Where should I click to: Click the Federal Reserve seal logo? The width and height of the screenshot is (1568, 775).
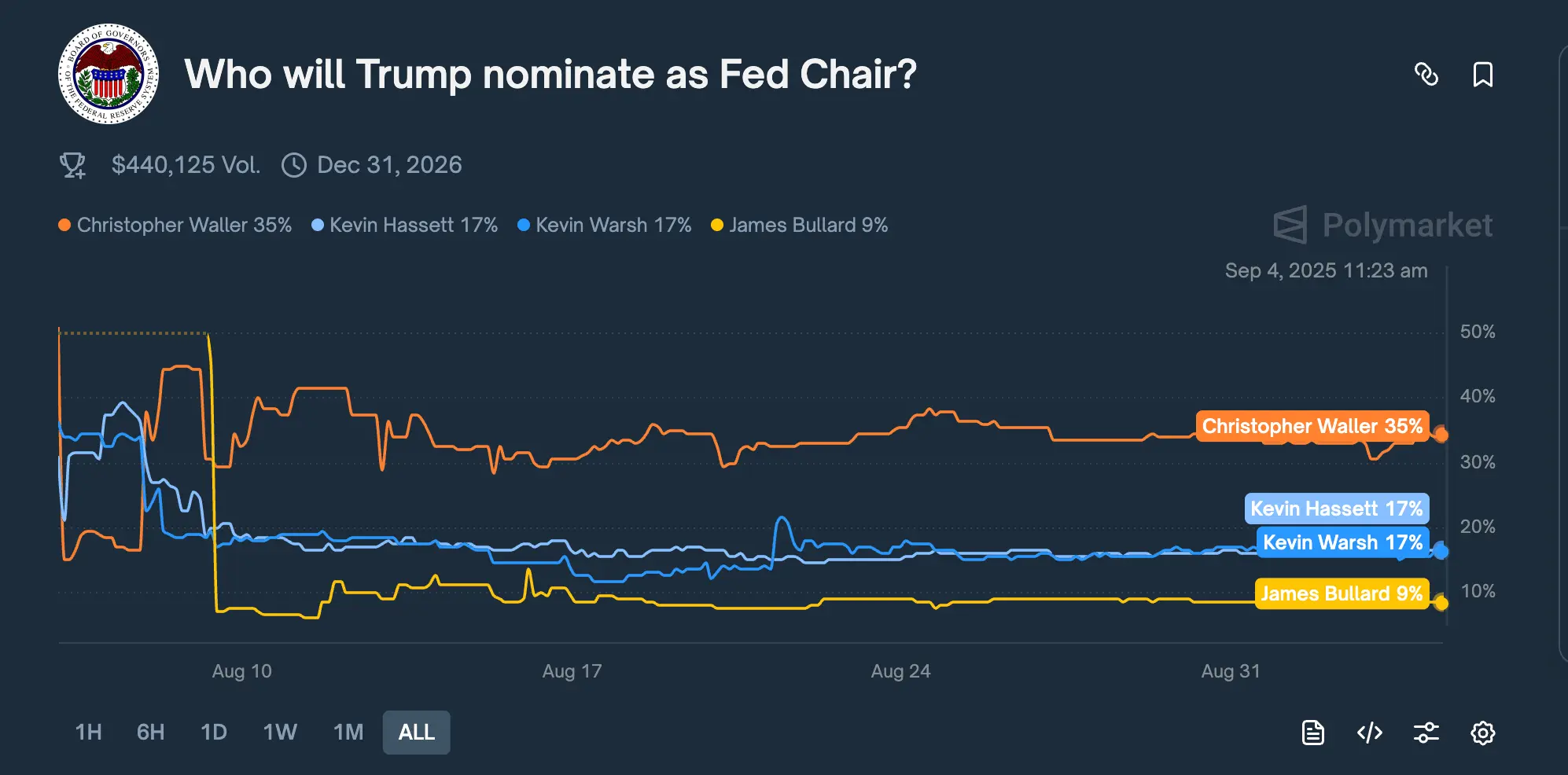pyautogui.click(x=109, y=74)
